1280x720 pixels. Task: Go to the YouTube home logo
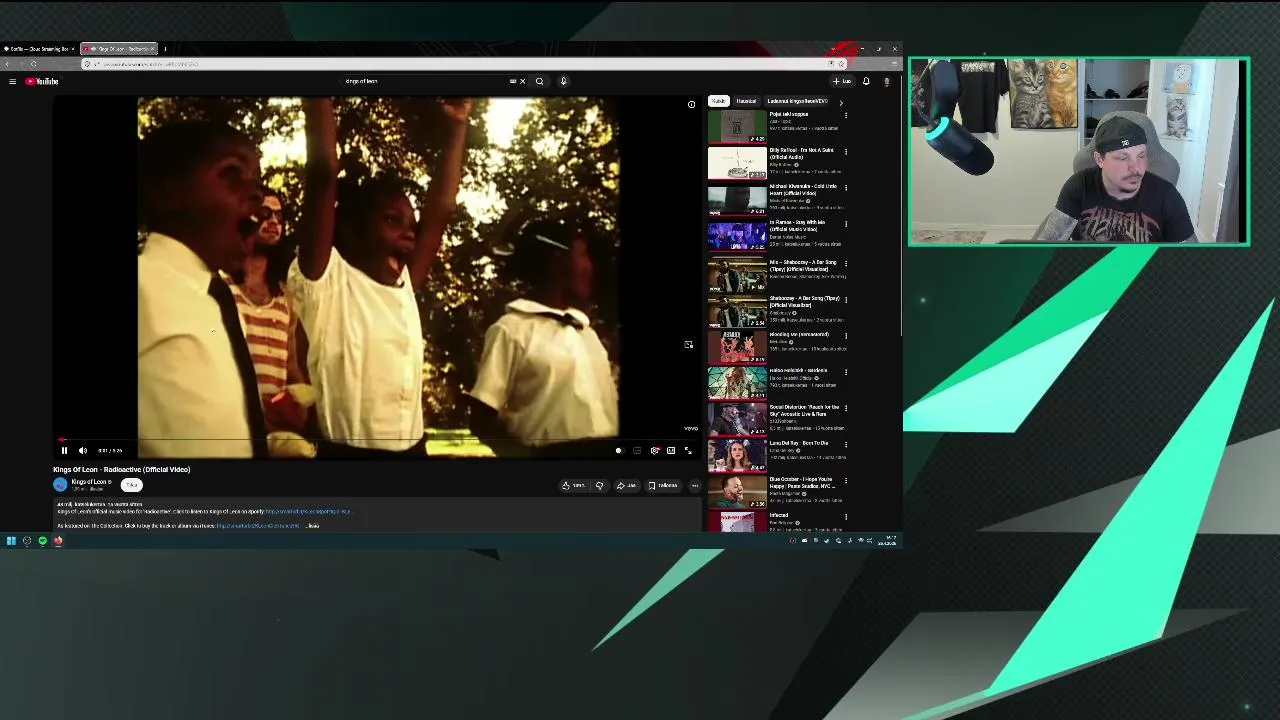click(x=42, y=81)
